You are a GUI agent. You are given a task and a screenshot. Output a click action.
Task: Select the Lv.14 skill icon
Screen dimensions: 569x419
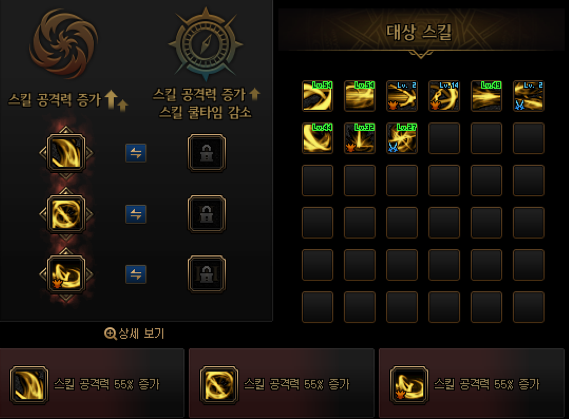444,96
